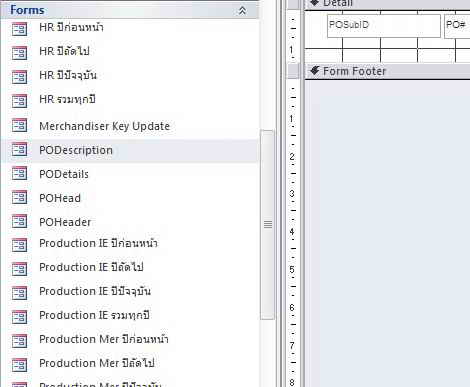Click the form icon beside POHeader
This screenshot has height=387, width=470.
click(19, 222)
